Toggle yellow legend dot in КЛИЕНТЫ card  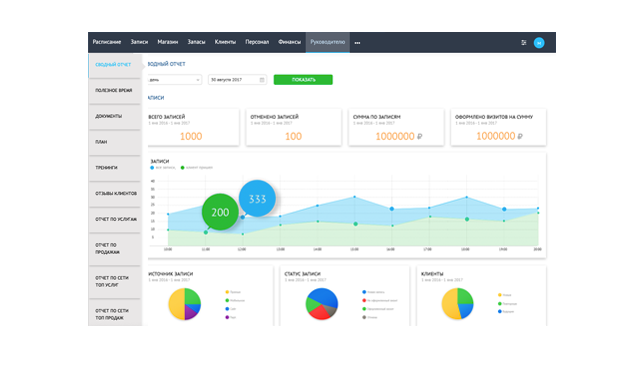pos(500,295)
